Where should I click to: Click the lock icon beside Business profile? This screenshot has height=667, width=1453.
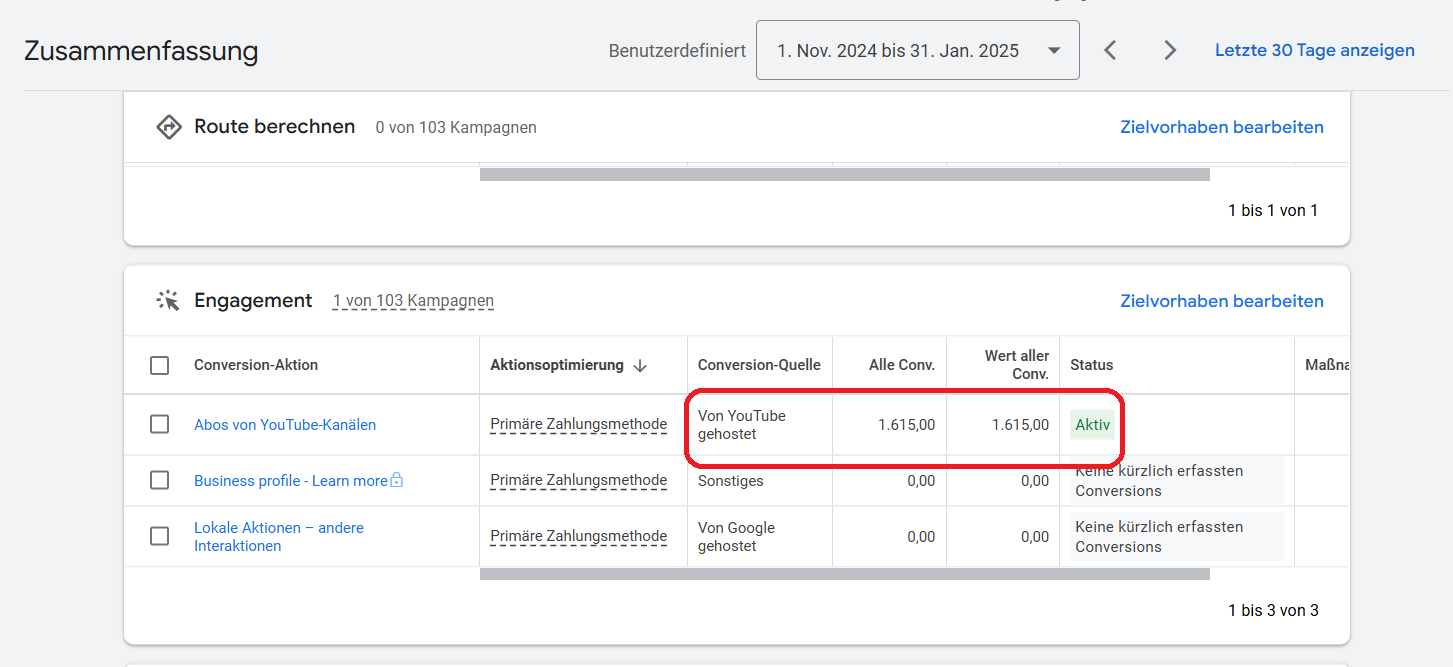(396, 480)
